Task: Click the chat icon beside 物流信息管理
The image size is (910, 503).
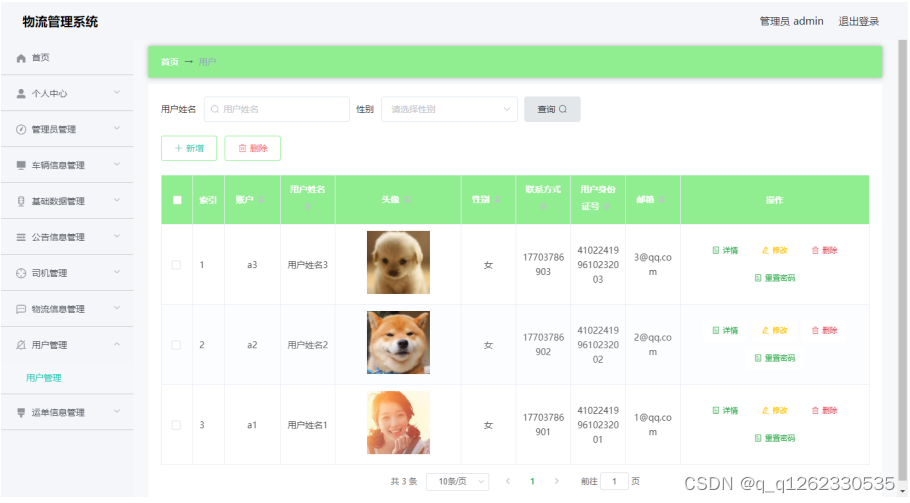Action: pyautogui.click(x=21, y=309)
